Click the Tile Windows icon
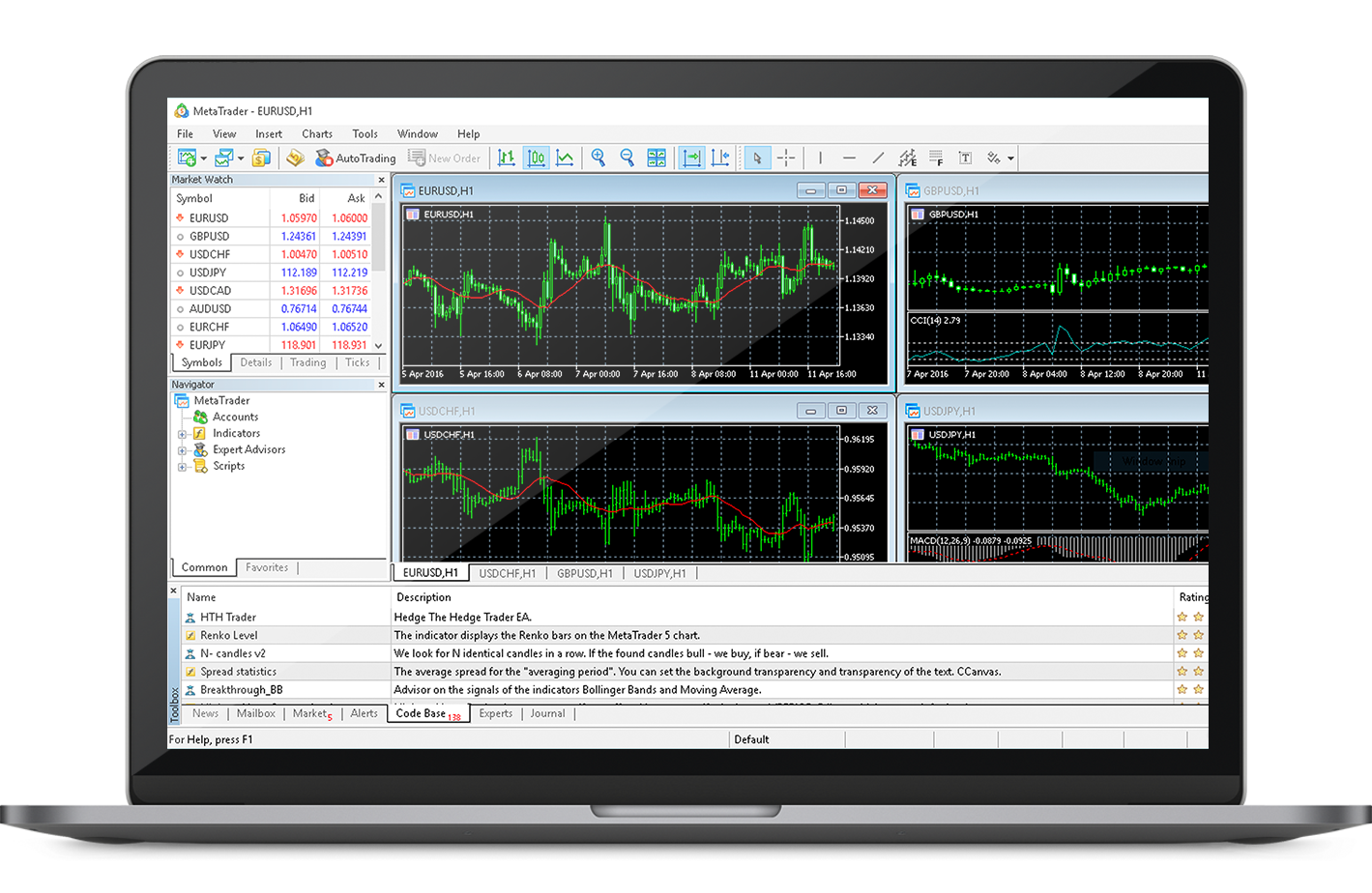Image resolution: width=1372 pixels, height=893 pixels. (x=657, y=158)
